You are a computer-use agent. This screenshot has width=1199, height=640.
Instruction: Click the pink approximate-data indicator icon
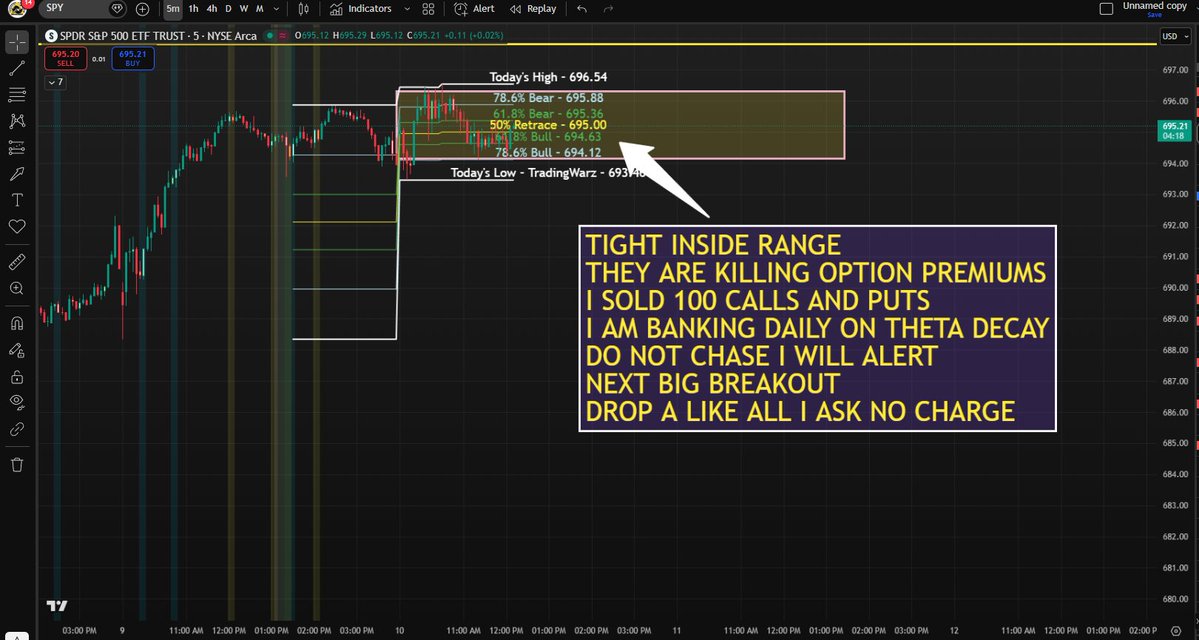coord(283,35)
